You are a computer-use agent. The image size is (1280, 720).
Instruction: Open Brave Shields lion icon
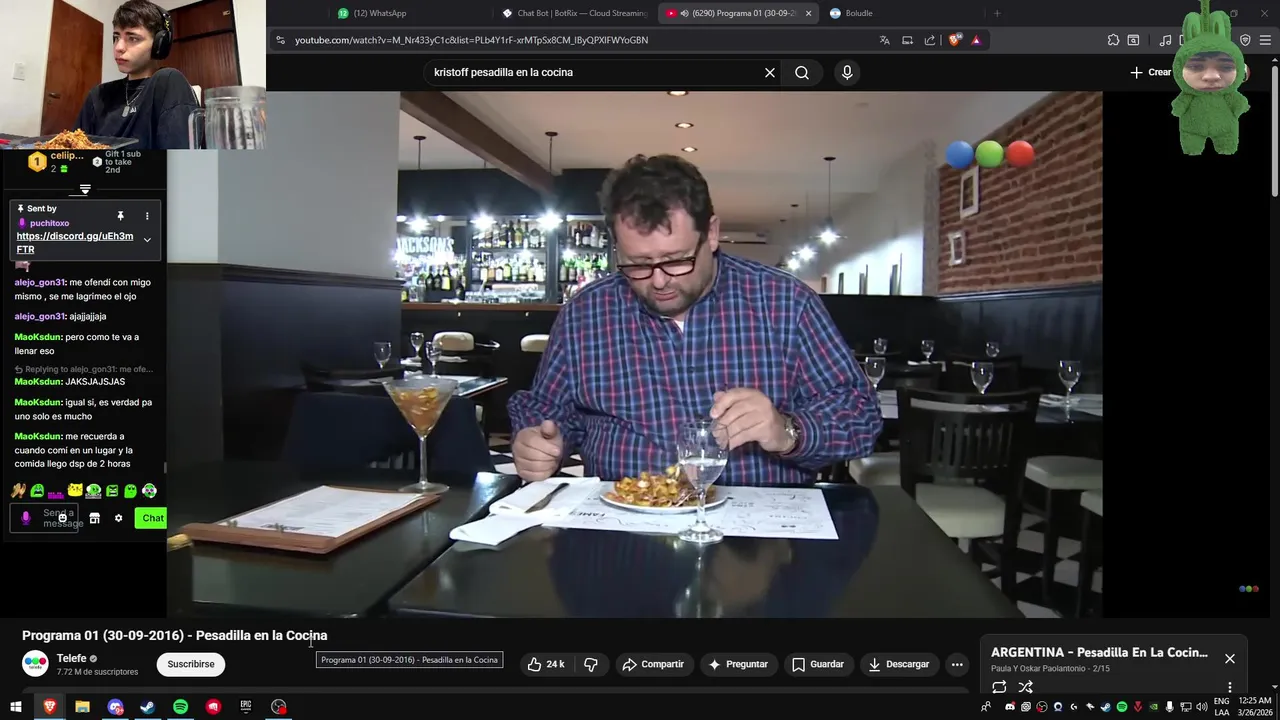coord(955,40)
